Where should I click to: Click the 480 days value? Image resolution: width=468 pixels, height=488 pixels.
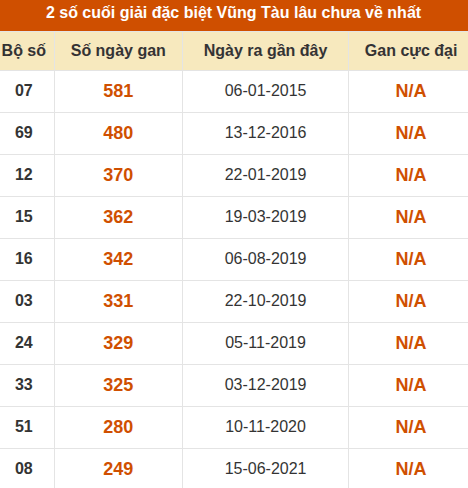coord(118,133)
